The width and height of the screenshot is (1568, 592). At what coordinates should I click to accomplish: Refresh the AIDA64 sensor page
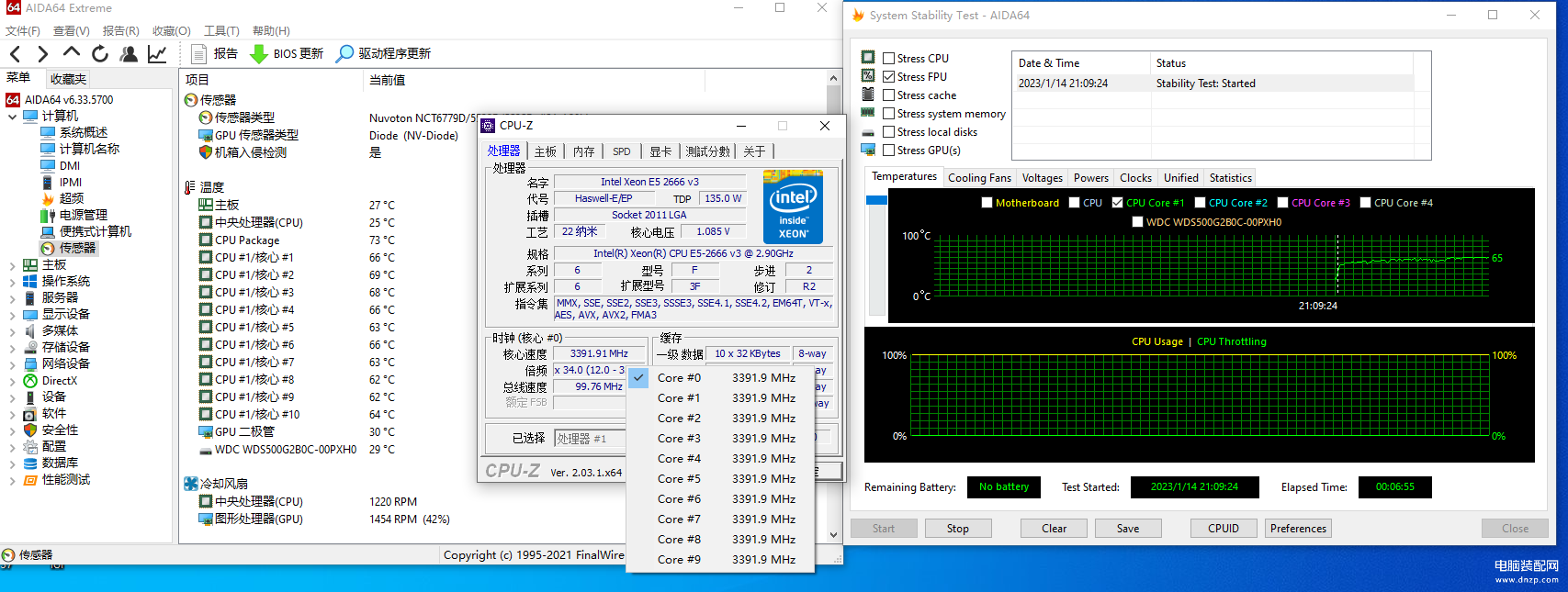tap(100, 54)
